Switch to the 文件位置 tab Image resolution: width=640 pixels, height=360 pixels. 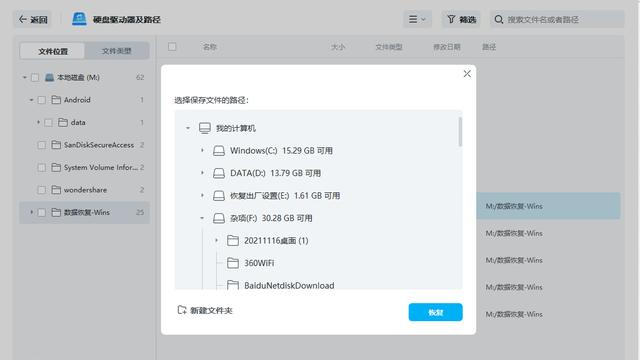tap(53, 51)
